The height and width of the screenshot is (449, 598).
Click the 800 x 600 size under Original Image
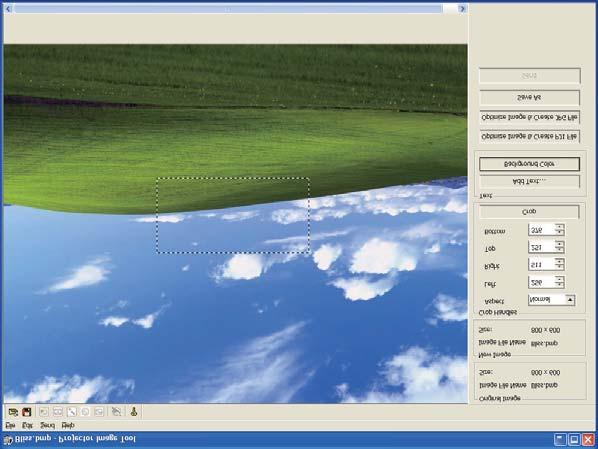coord(545,372)
